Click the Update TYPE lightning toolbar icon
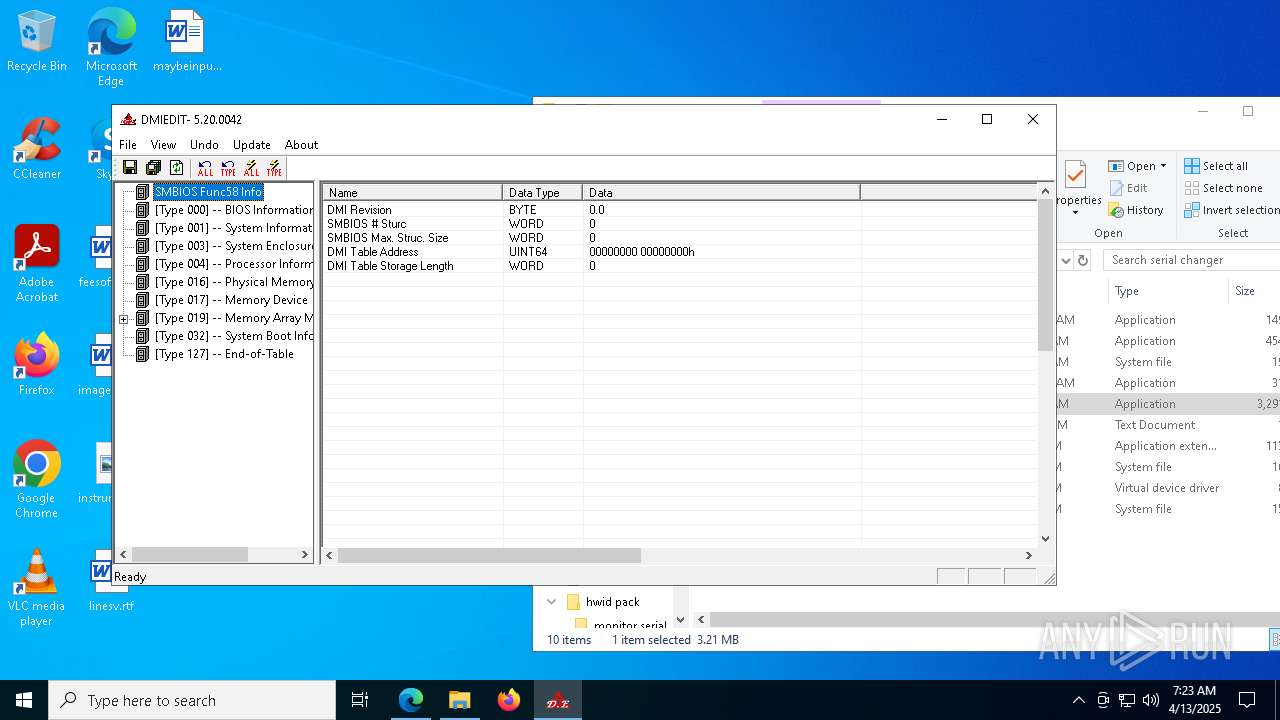This screenshot has height=720, width=1280. pyautogui.click(x=274, y=168)
